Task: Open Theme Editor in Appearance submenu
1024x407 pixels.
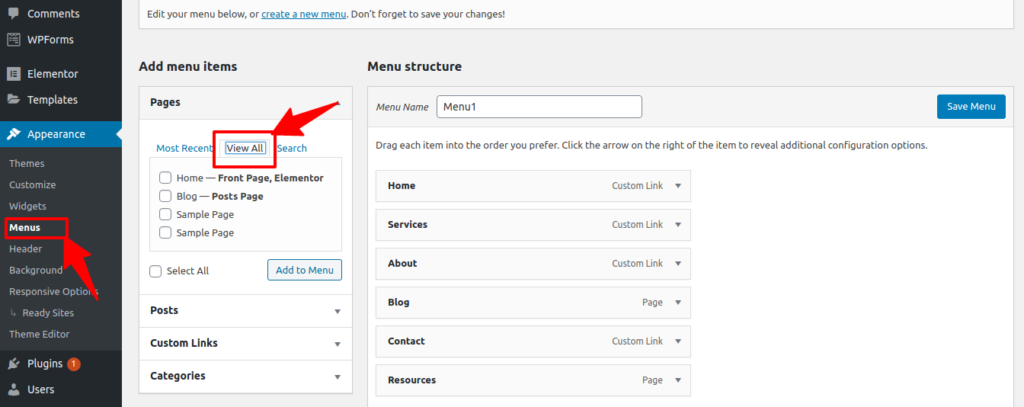Action: click(x=39, y=334)
